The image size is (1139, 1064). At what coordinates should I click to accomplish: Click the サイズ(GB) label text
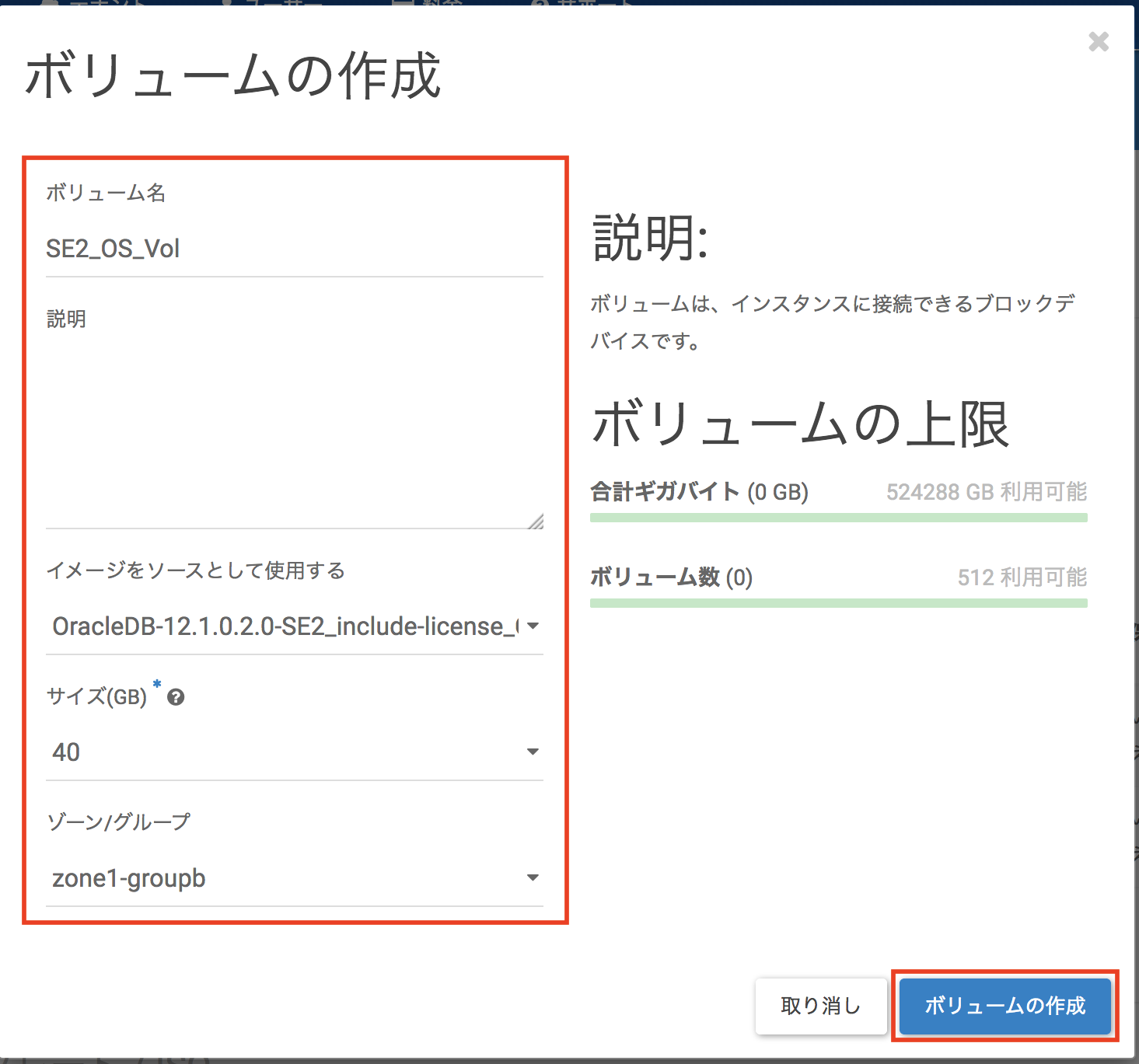point(96,696)
